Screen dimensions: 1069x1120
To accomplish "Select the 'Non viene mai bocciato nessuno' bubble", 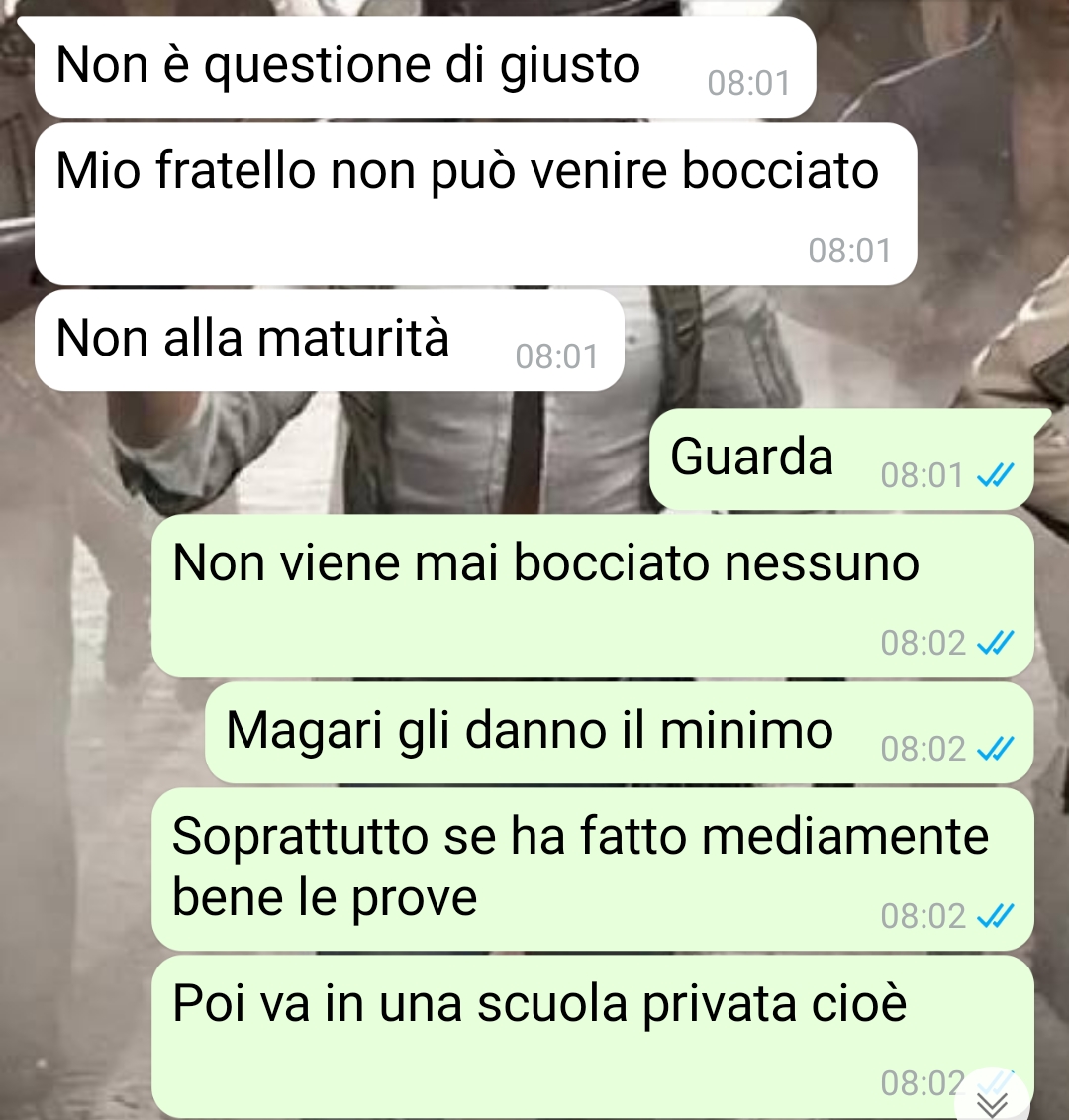I will click(593, 596).
